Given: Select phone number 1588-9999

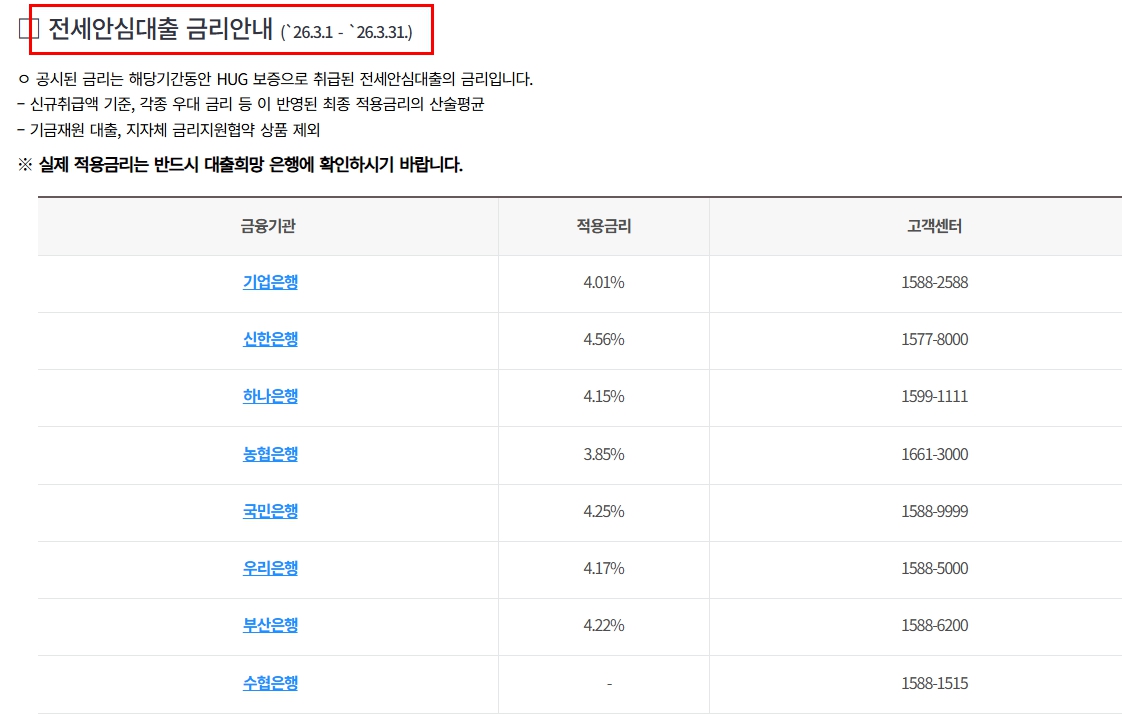Looking at the screenshot, I should click(x=935, y=511).
